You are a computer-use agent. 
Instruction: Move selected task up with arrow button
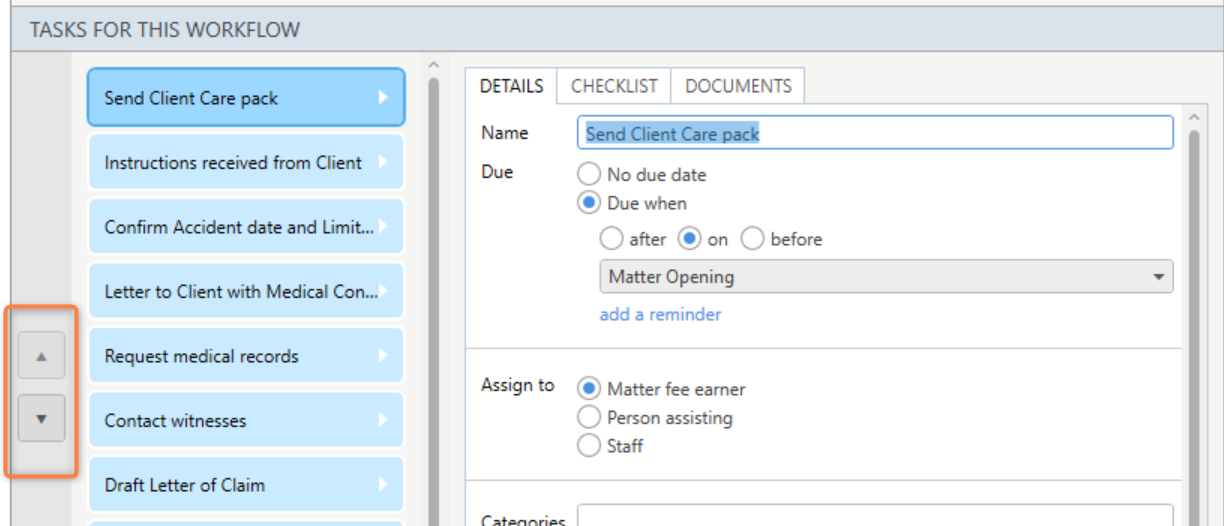click(x=41, y=356)
